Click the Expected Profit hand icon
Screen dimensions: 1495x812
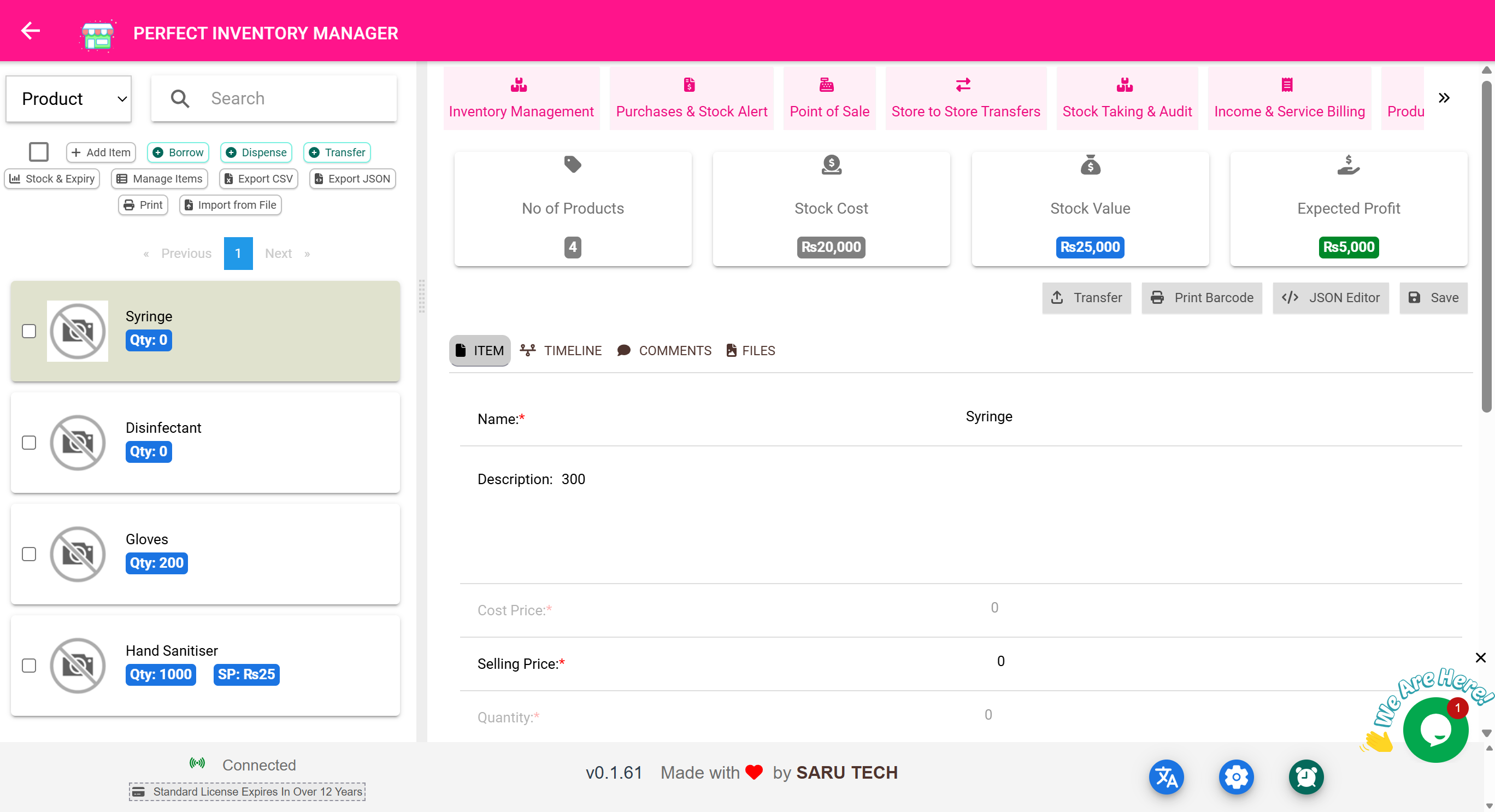(1348, 165)
